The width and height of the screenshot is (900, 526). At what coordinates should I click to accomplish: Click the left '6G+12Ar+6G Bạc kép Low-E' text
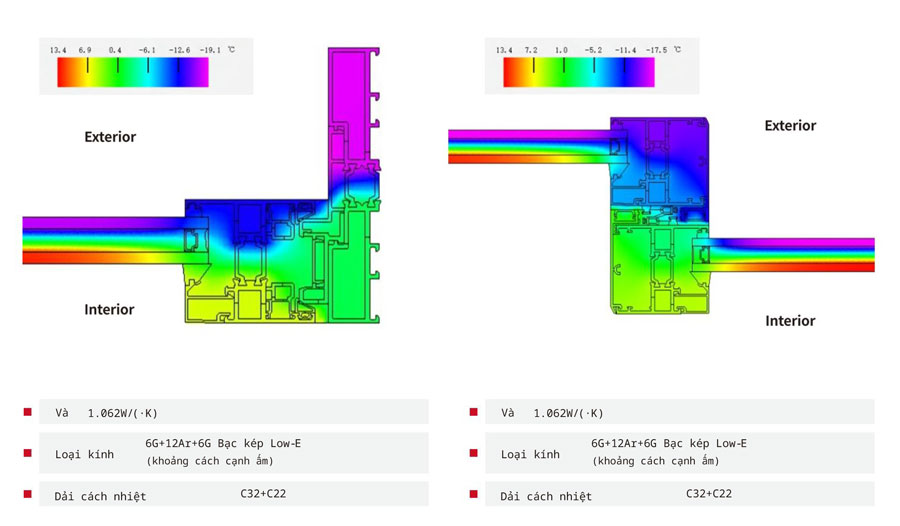pyautogui.click(x=223, y=443)
